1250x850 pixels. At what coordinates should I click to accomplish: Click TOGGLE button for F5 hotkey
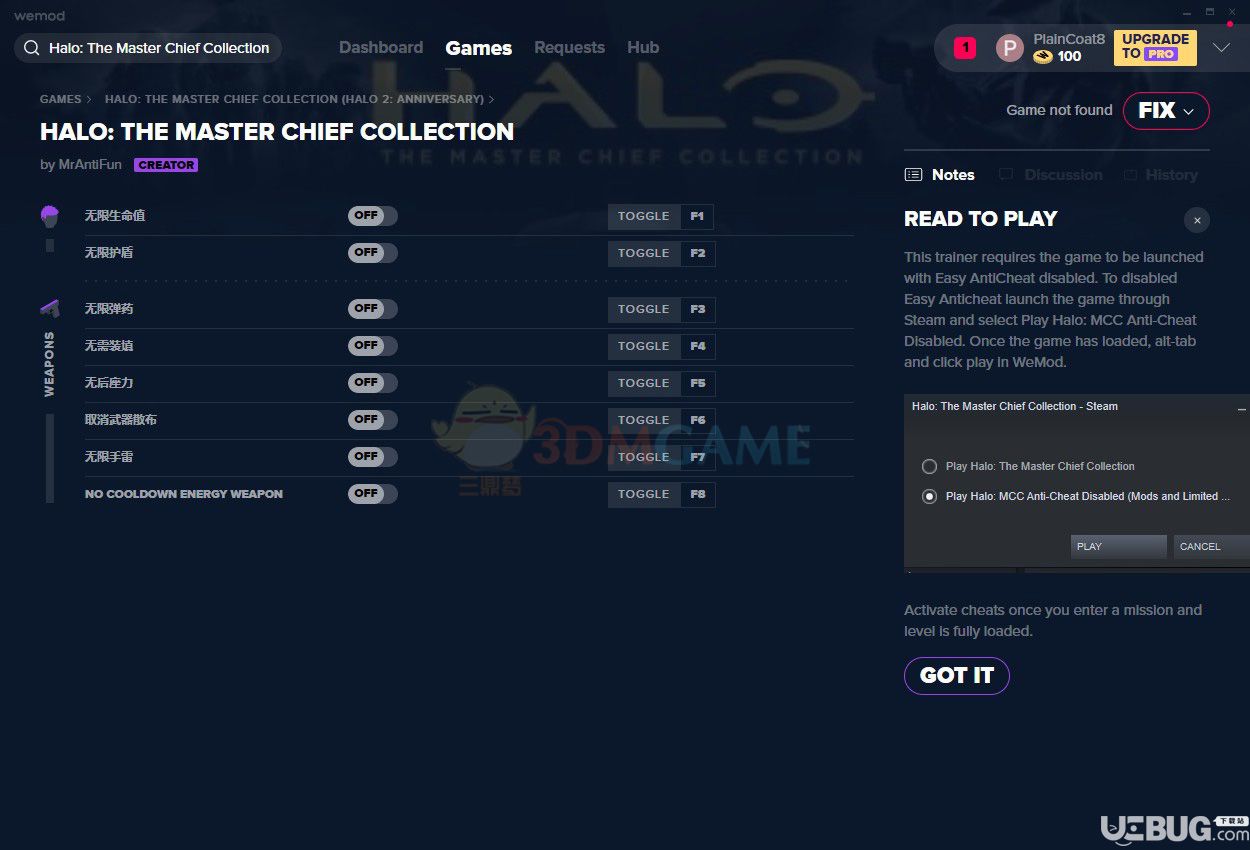pos(644,384)
